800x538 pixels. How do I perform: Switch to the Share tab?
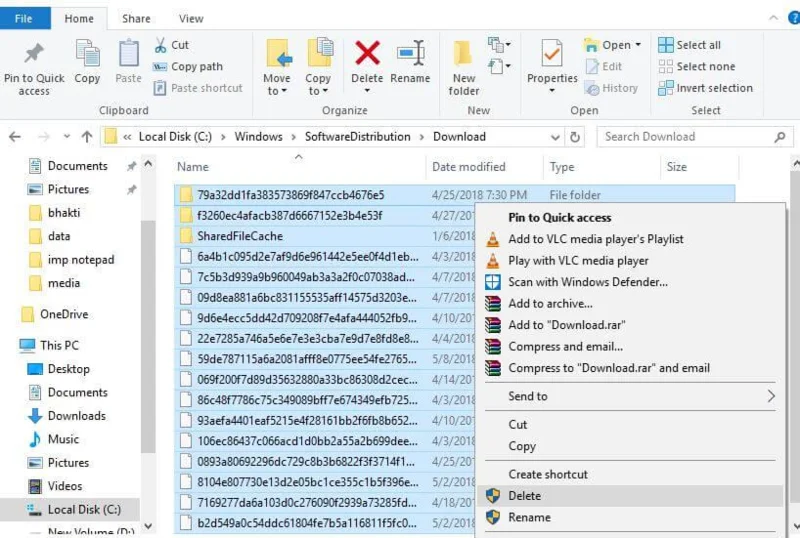(136, 18)
